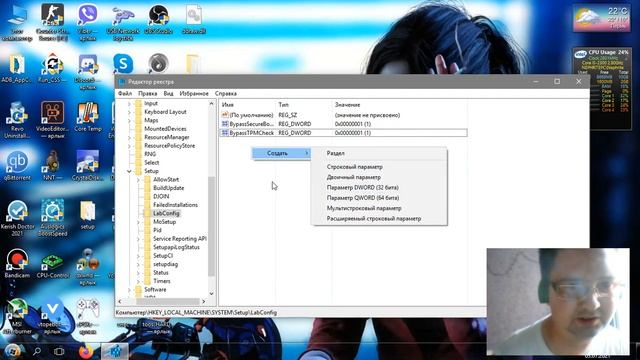
Task: Collapse the Setup tree node
Action: 129,171
